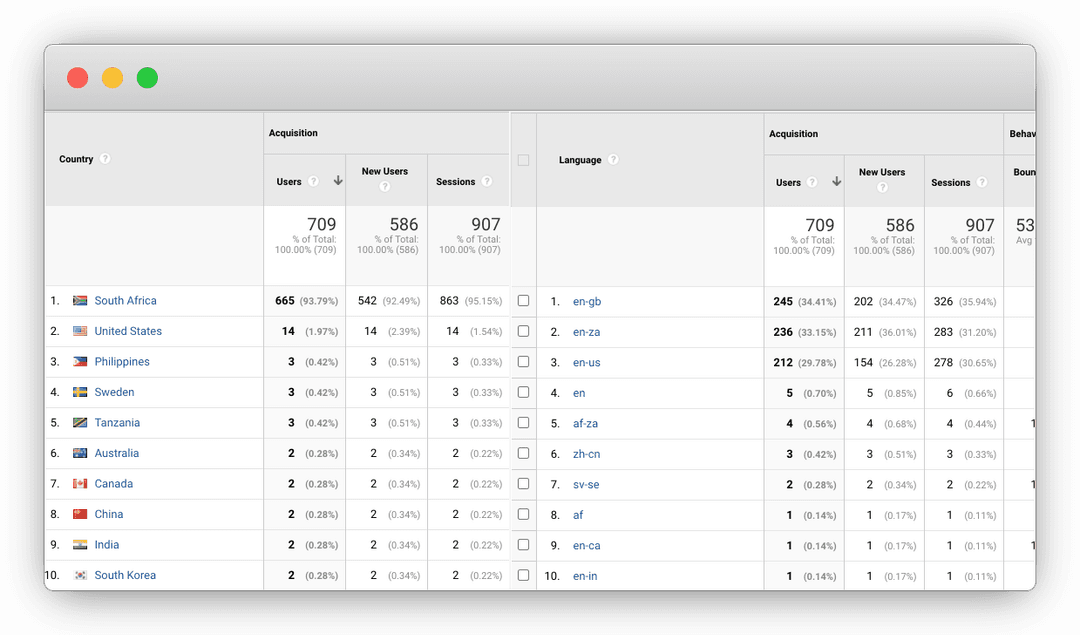
Task: Click help icon below New Users in Language table
Action: pos(882,187)
